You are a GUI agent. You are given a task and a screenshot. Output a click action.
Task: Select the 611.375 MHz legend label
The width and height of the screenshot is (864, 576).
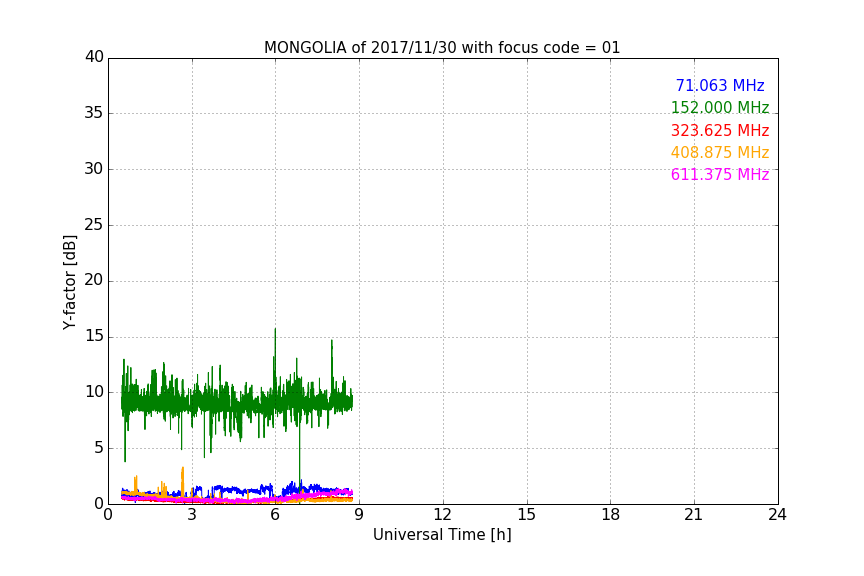(x=720, y=175)
